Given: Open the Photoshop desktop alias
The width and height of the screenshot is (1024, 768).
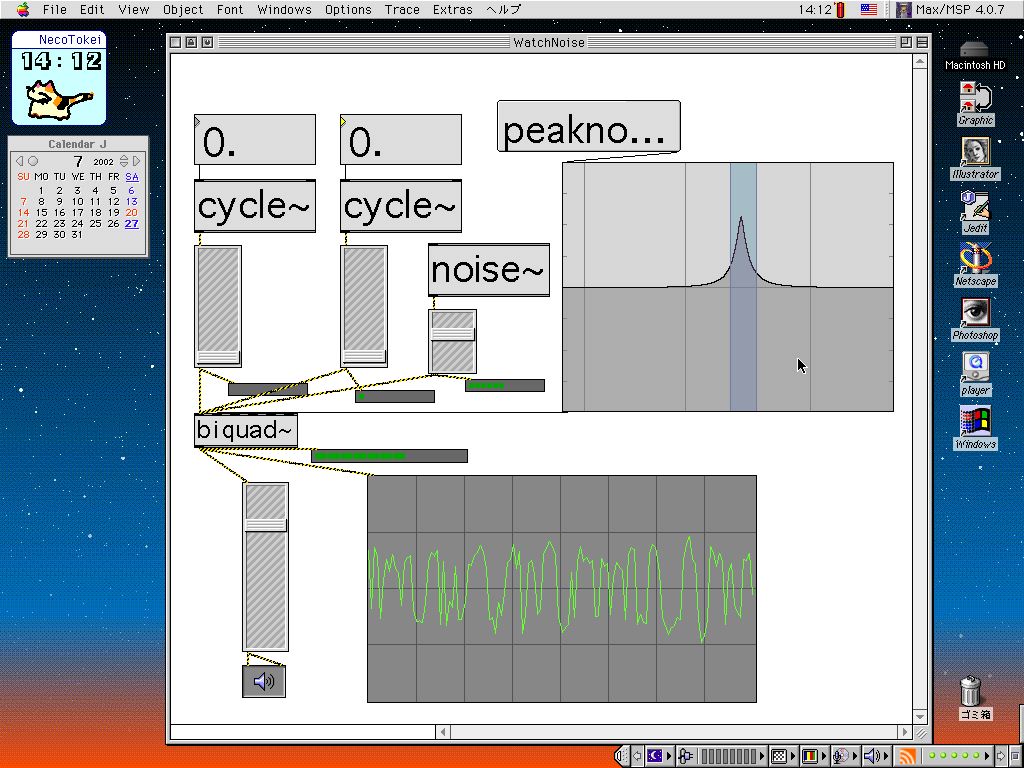Looking at the screenshot, I should tap(975, 313).
